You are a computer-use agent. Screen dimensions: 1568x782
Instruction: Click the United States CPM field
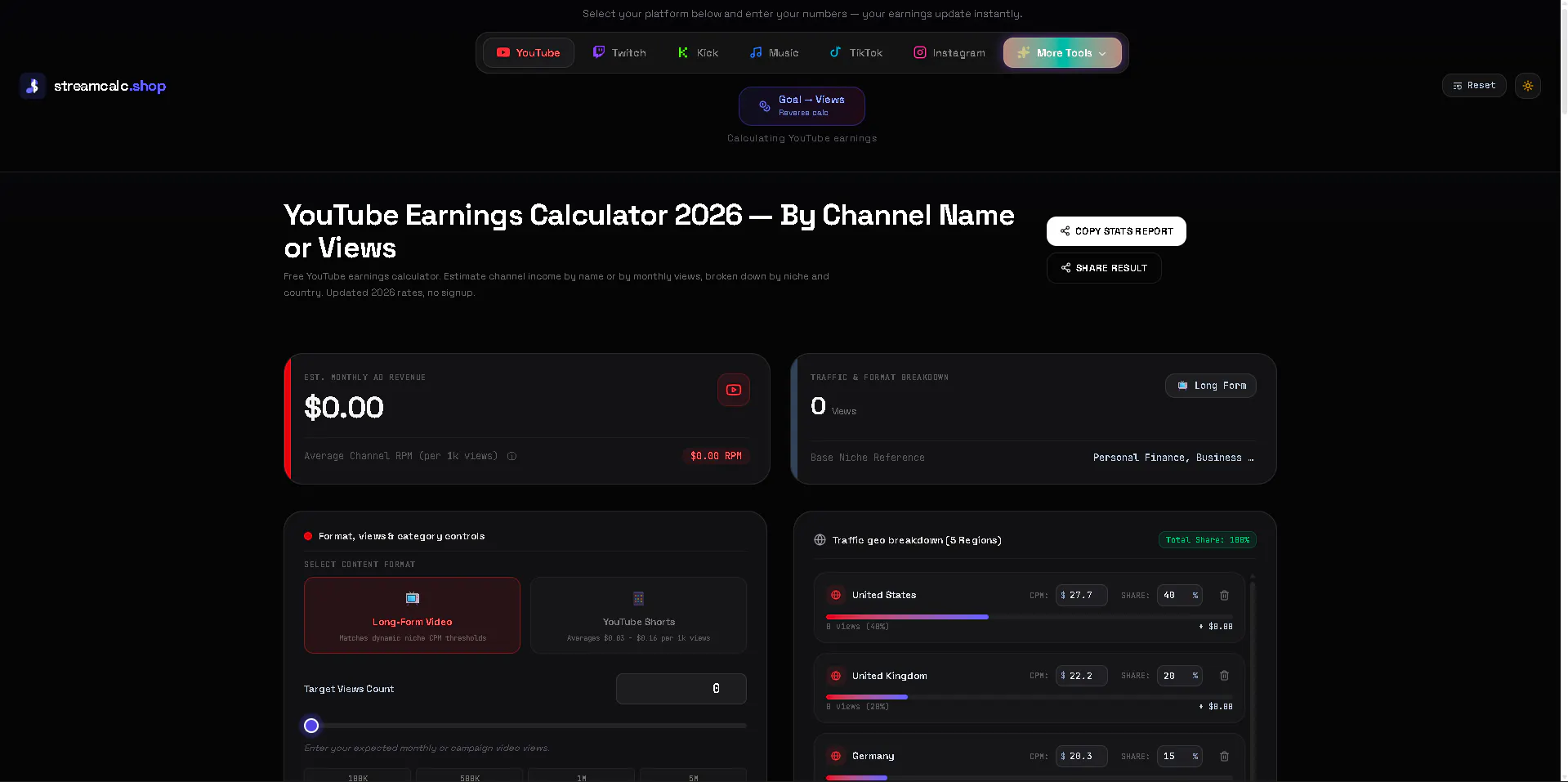click(1081, 596)
